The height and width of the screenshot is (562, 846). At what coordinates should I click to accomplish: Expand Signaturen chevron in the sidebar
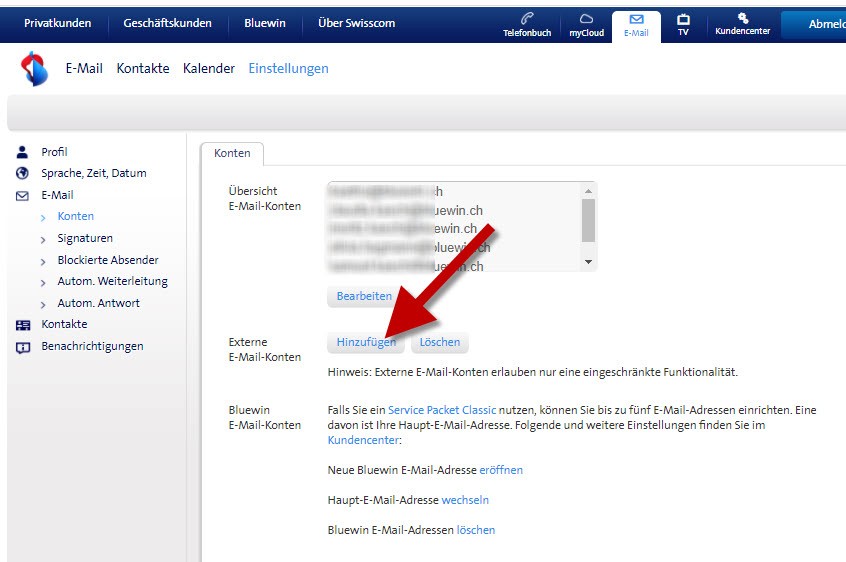tap(44, 239)
